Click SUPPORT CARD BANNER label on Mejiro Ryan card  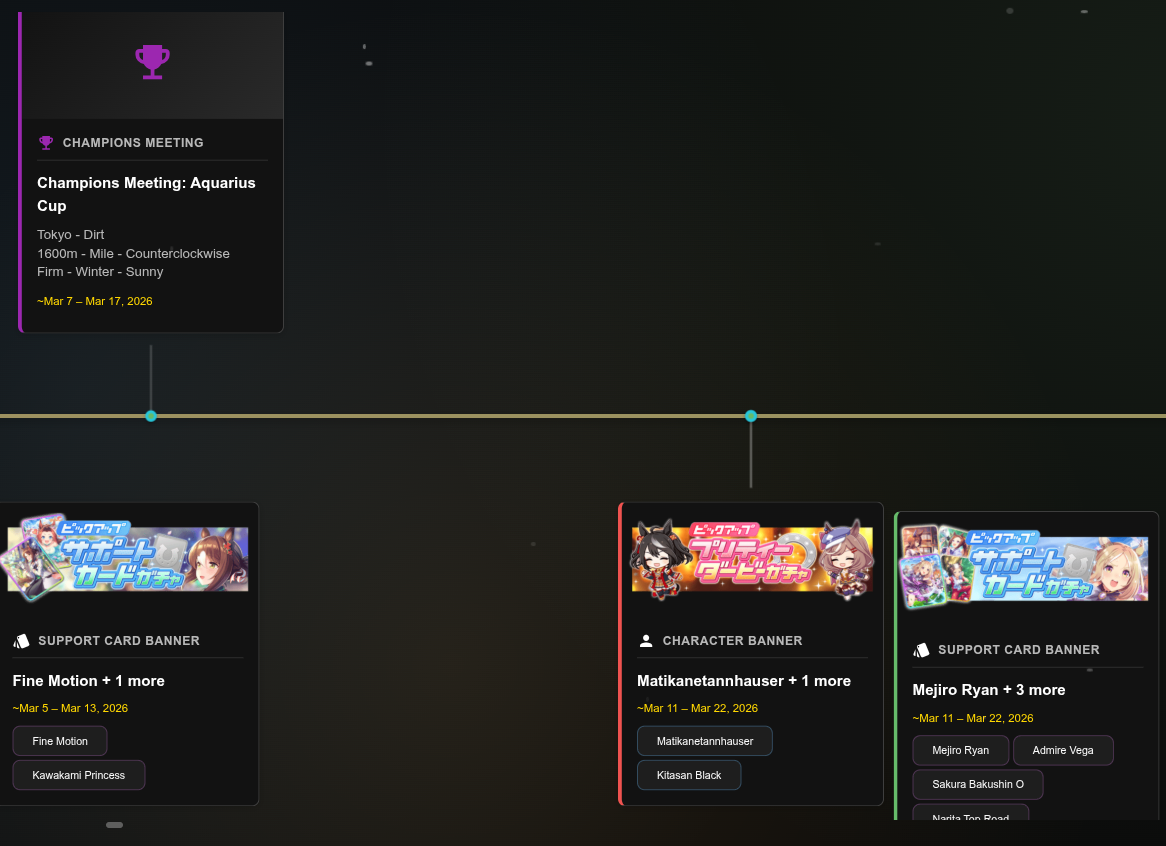click(1019, 650)
